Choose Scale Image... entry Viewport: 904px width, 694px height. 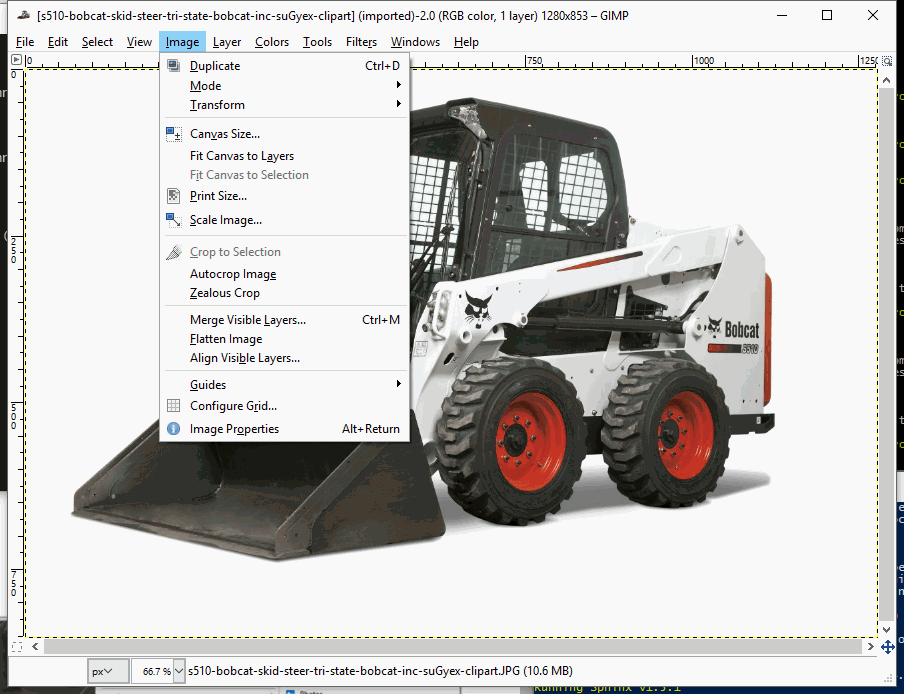point(285,220)
